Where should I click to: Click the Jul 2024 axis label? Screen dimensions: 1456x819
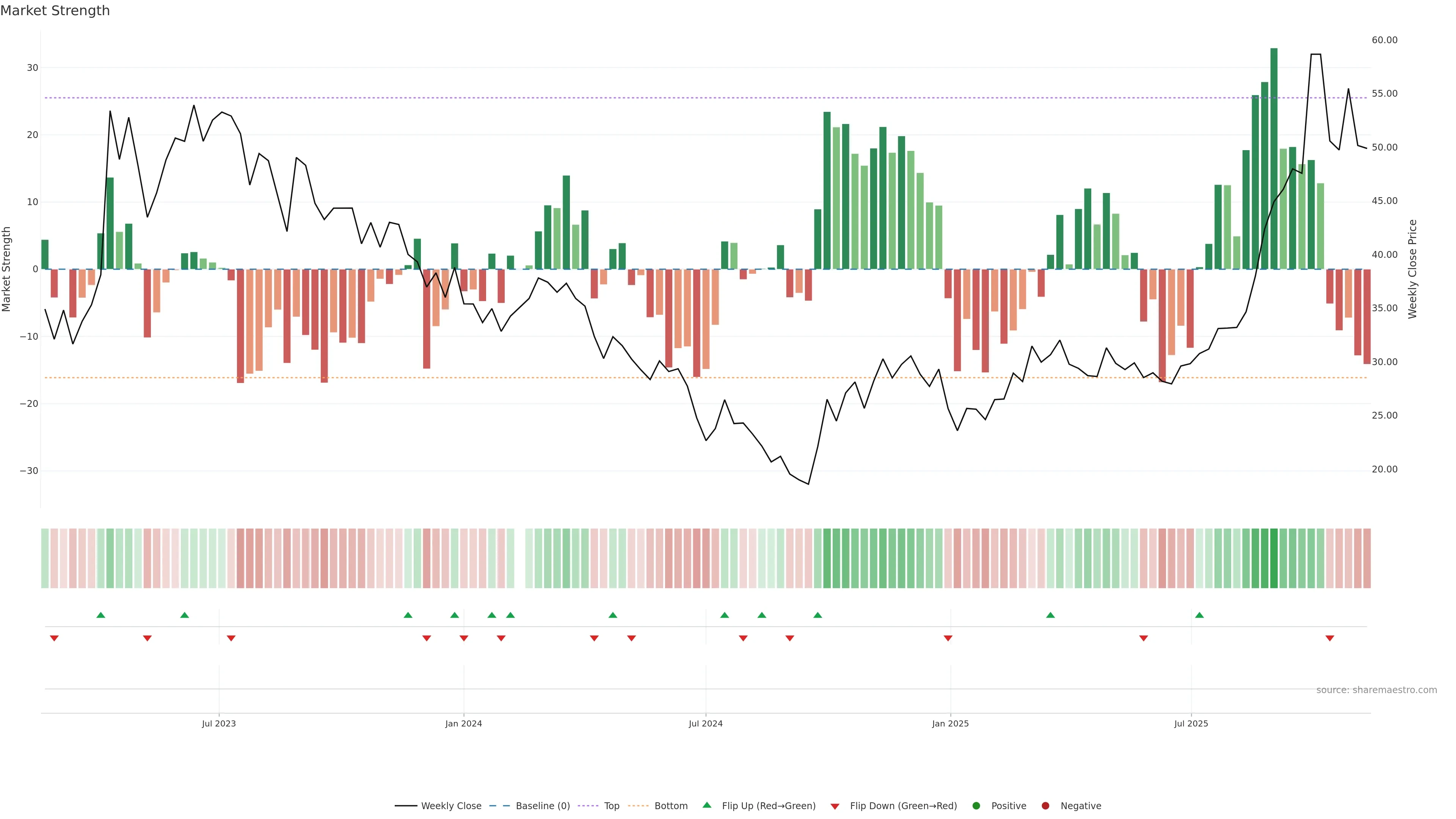coord(705,723)
